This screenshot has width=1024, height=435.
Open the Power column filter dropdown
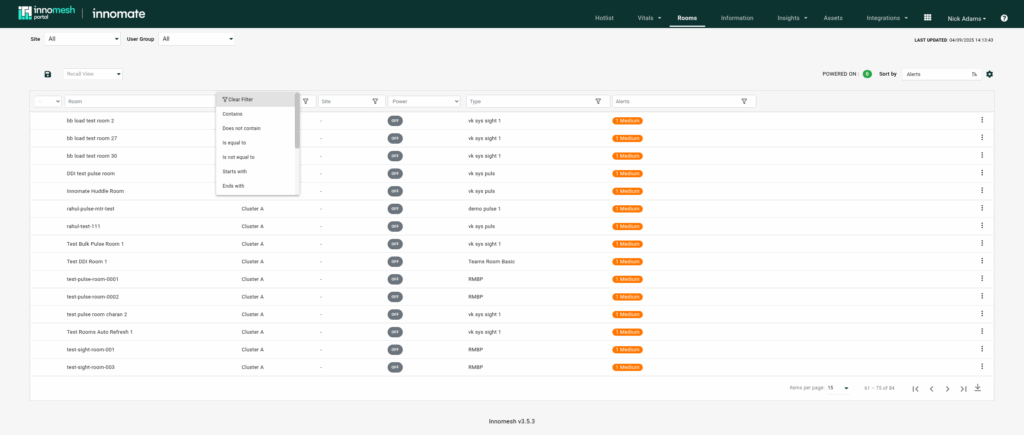tap(424, 101)
